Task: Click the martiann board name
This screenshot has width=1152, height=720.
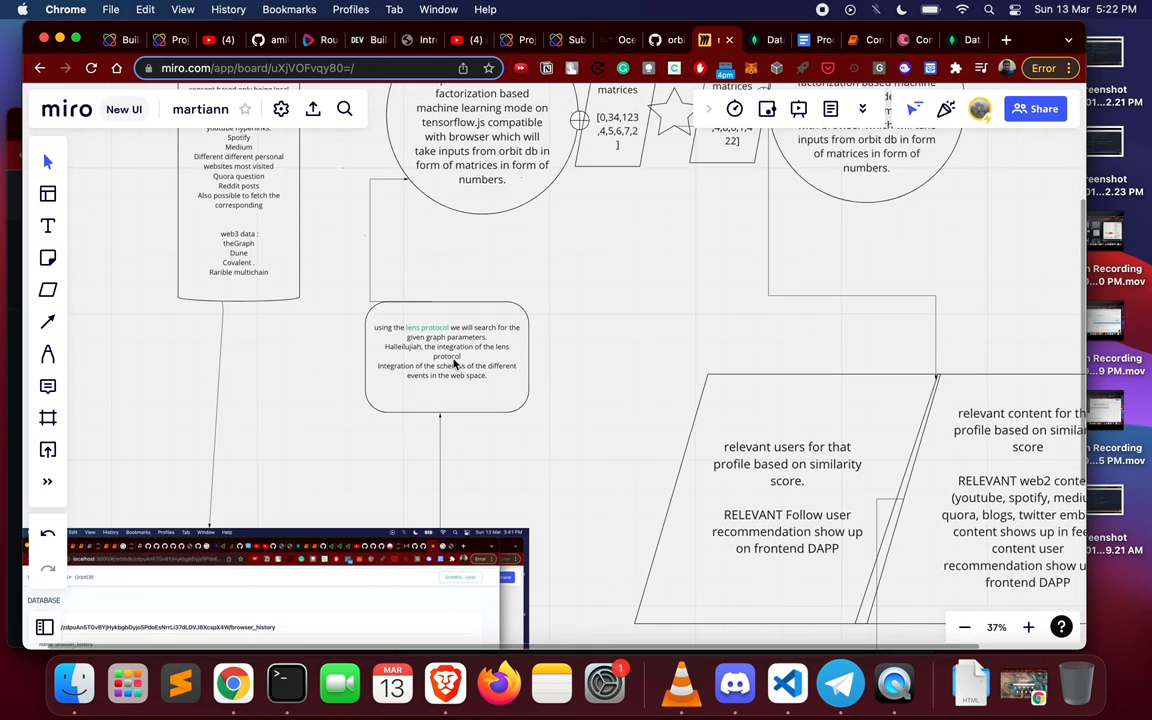Action: (x=201, y=109)
